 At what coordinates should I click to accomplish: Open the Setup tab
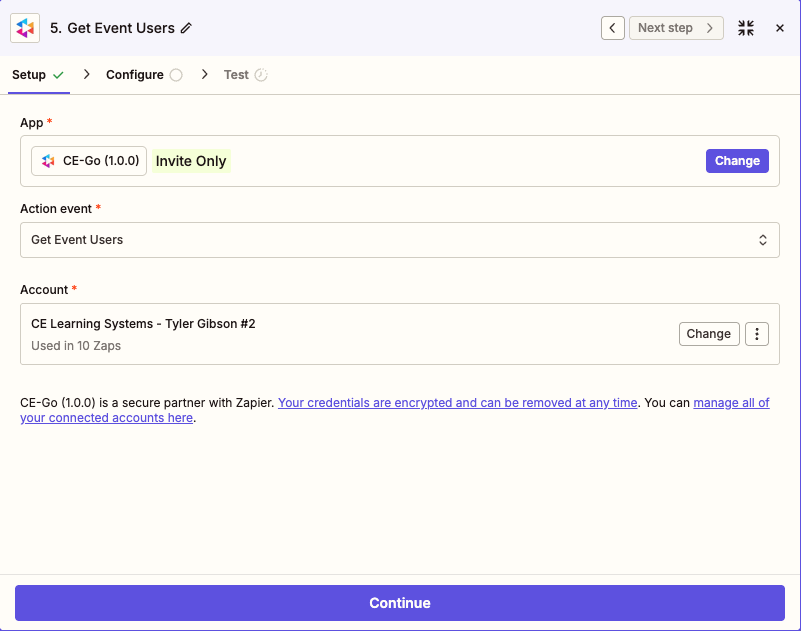coord(38,75)
